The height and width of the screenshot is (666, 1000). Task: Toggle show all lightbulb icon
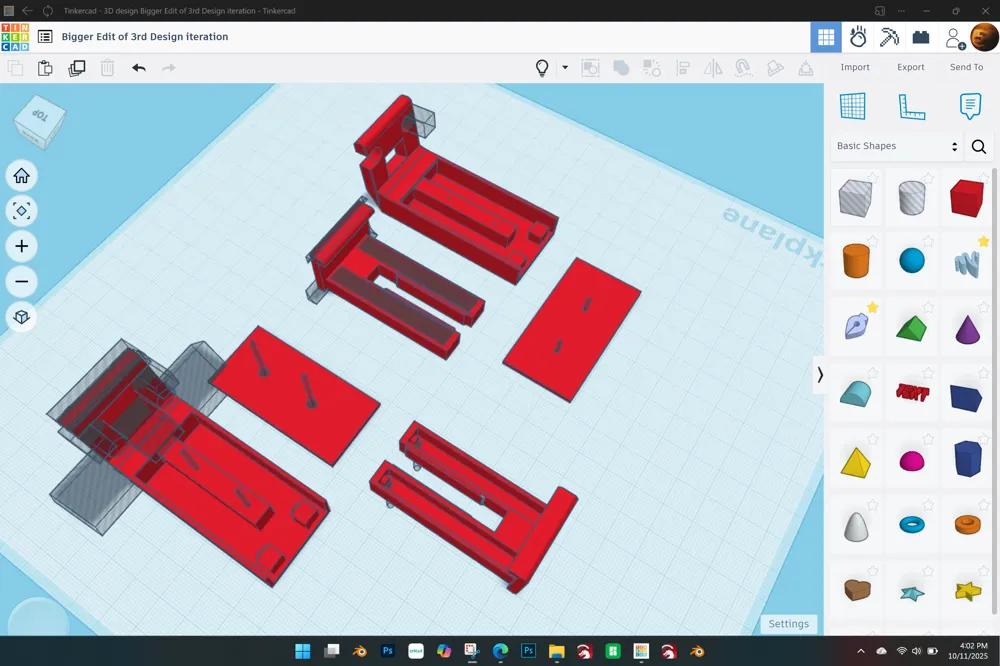click(x=542, y=68)
